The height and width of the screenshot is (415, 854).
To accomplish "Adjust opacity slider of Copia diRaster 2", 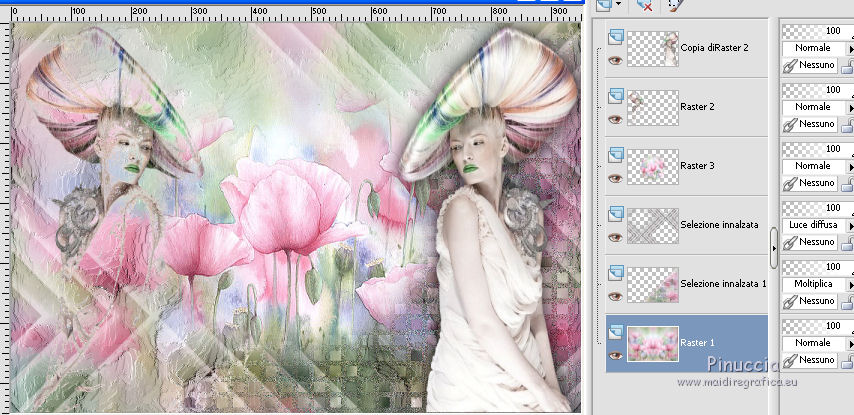I will pyautogui.click(x=818, y=32).
